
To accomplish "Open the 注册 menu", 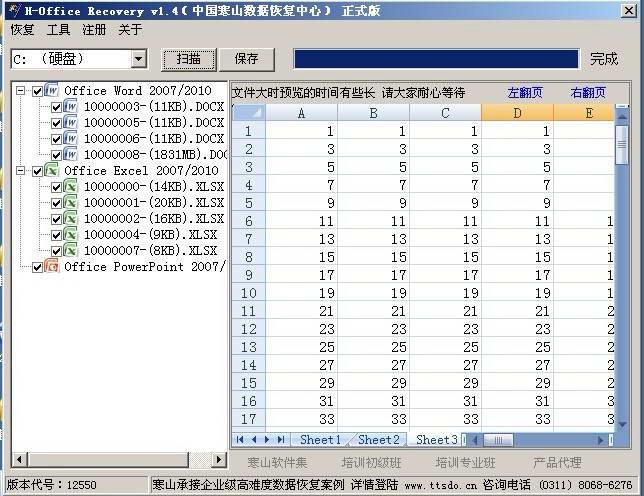I will point(94,30).
